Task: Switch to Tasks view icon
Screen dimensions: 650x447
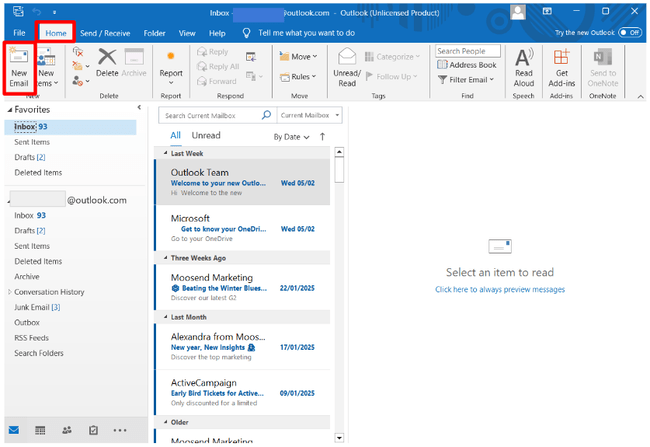Action: 93,430
